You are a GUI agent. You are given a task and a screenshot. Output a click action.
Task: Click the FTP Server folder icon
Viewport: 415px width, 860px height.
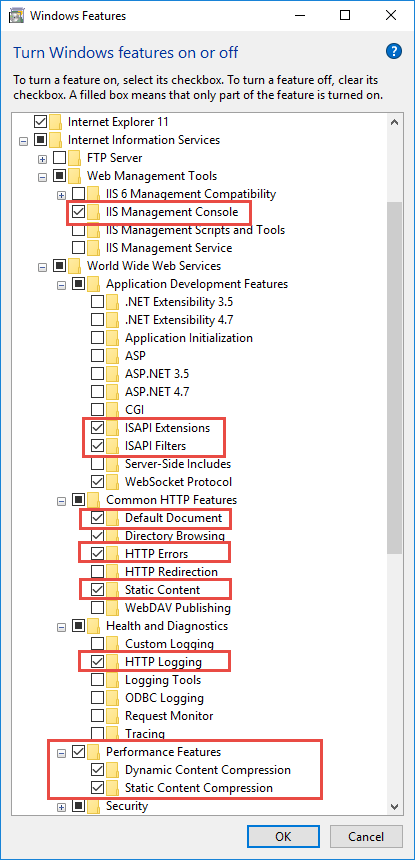pyautogui.click(x=75, y=158)
